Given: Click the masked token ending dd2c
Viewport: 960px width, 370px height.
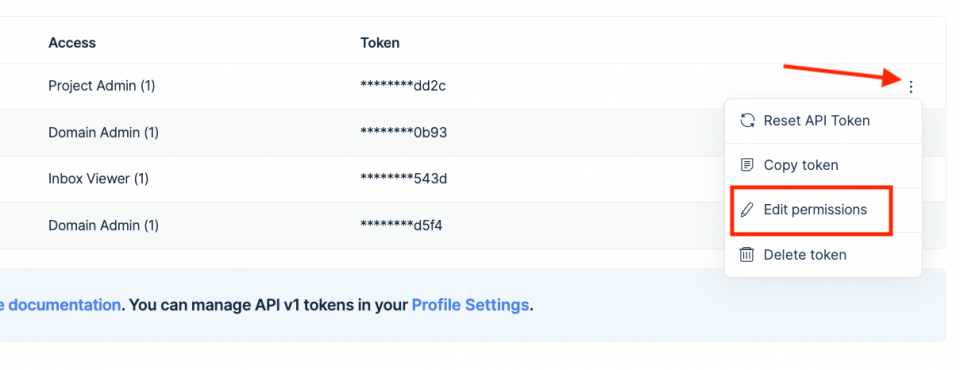Looking at the screenshot, I should (403, 86).
